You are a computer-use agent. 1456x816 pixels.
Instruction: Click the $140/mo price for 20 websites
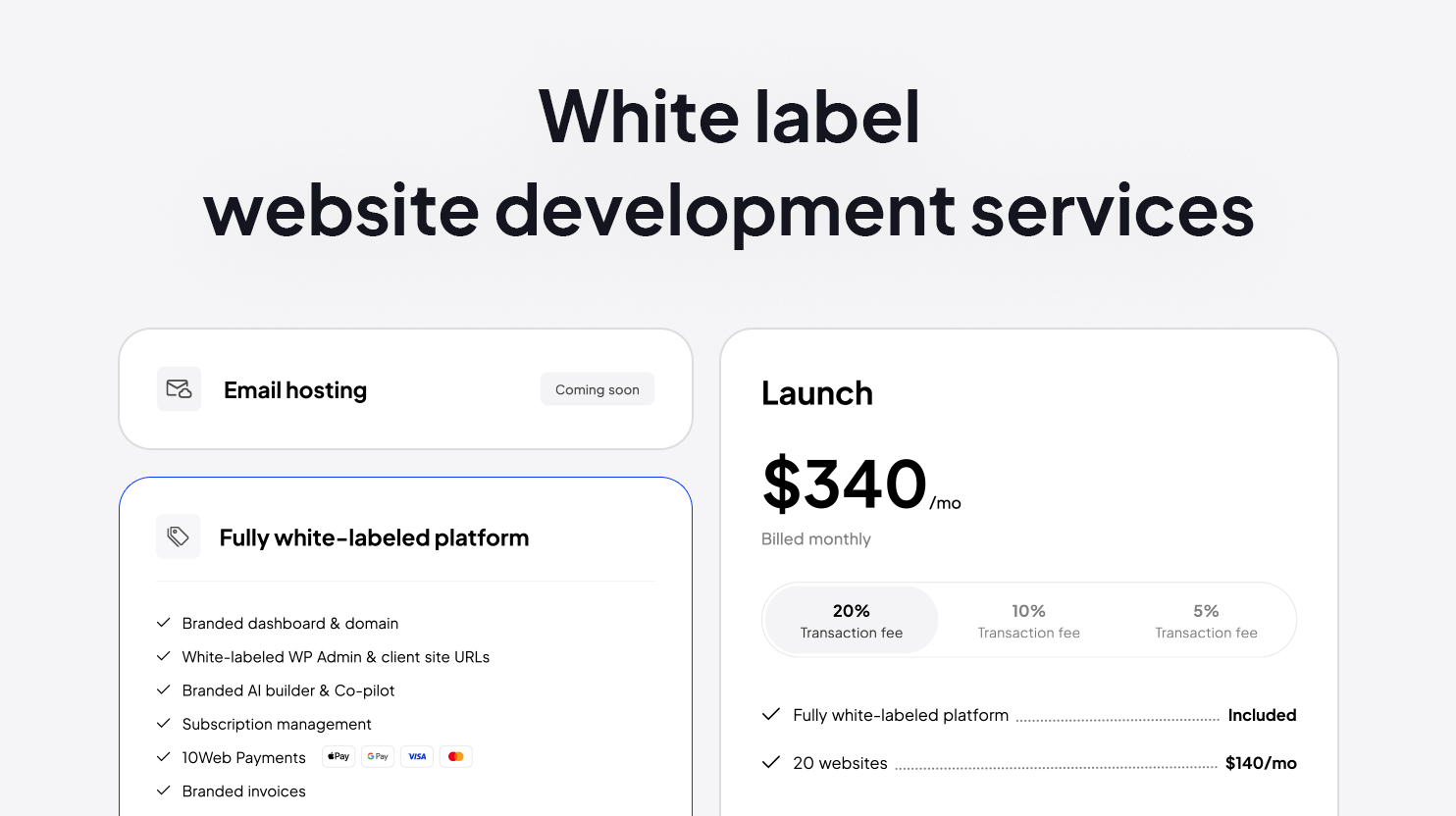[x=1261, y=762]
